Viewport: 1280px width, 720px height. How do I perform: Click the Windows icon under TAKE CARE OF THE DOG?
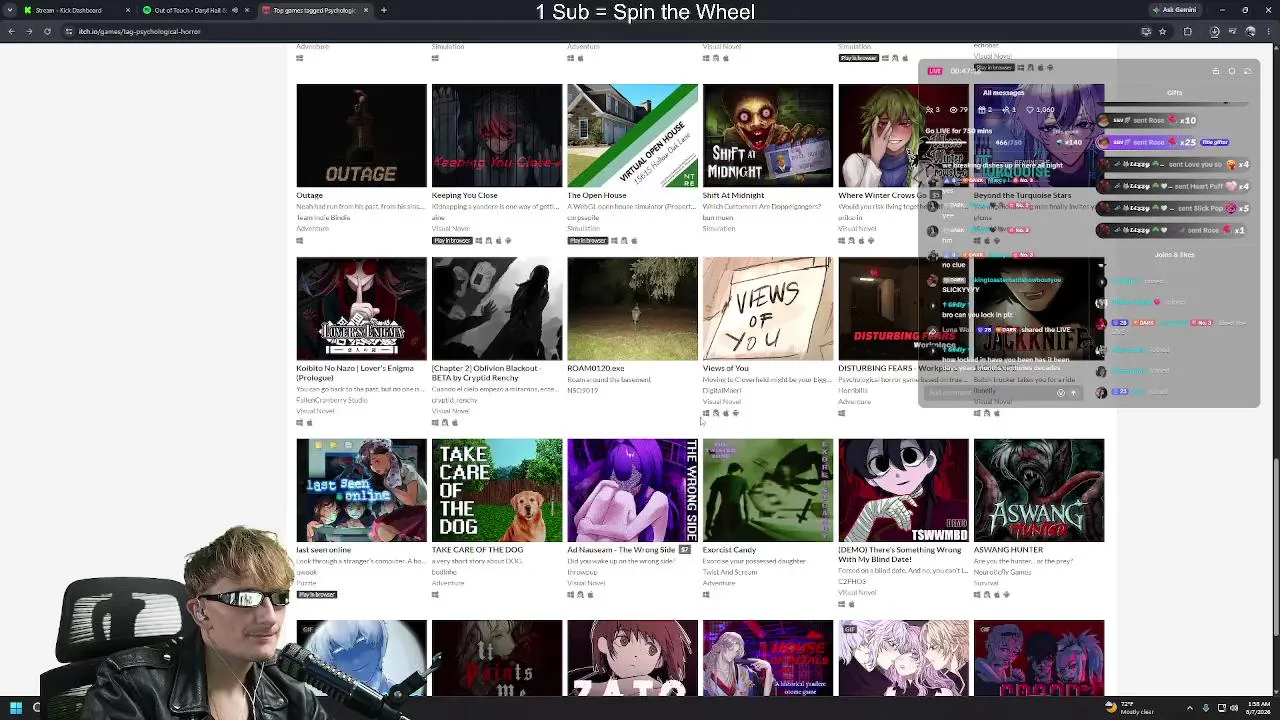pos(435,595)
